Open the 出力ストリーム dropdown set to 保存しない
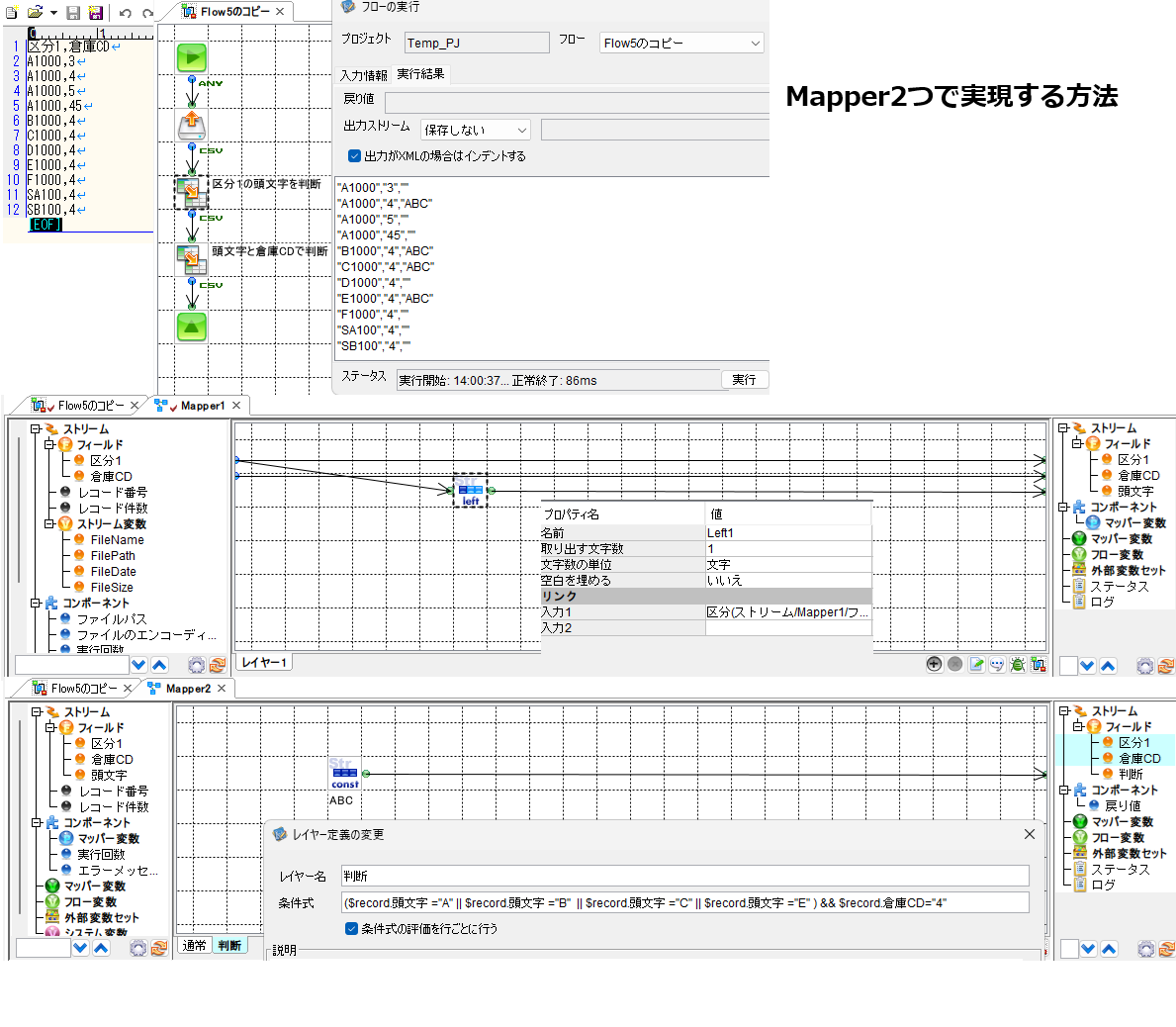 tap(476, 130)
